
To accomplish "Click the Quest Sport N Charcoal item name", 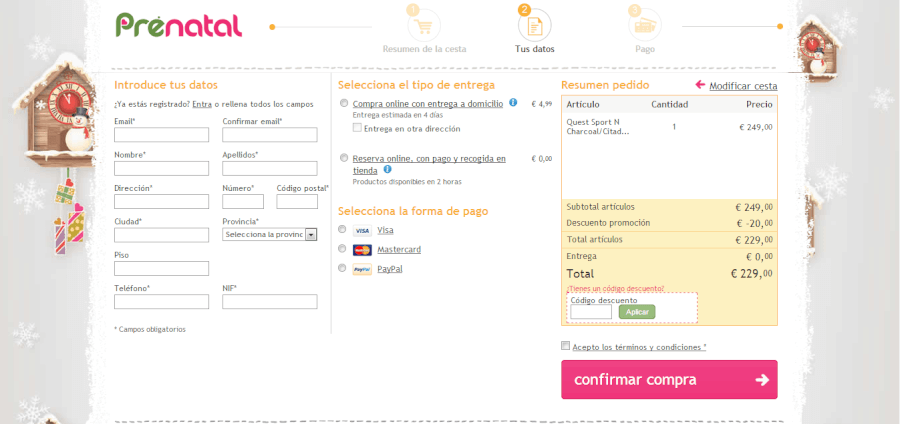I will pyautogui.click(x=596, y=127).
